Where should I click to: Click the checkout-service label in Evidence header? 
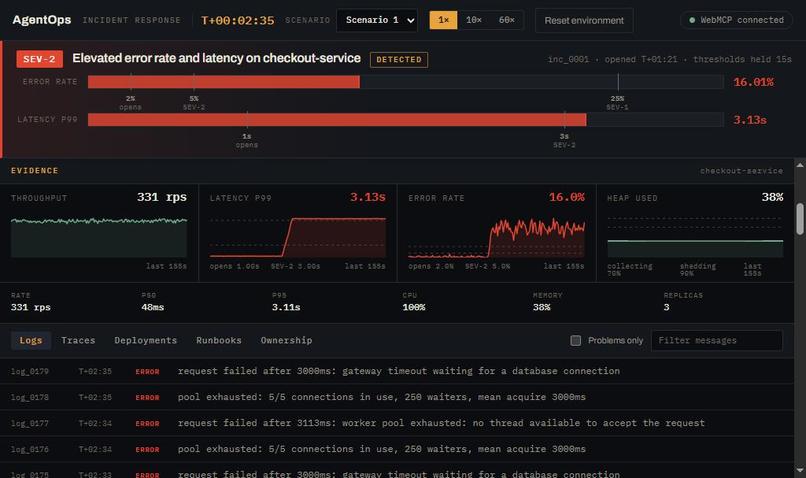point(741,171)
